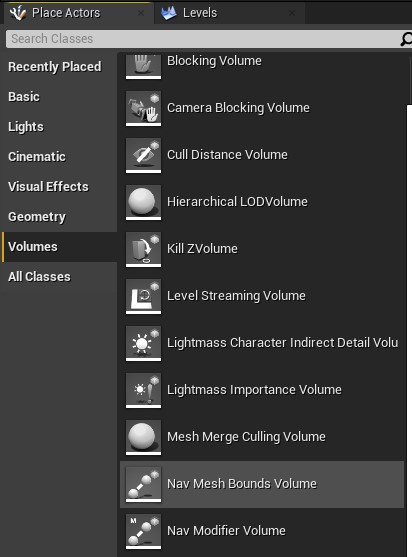Open the Lights category
The height and width of the screenshot is (557, 412).
pyautogui.click(x=26, y=126)
